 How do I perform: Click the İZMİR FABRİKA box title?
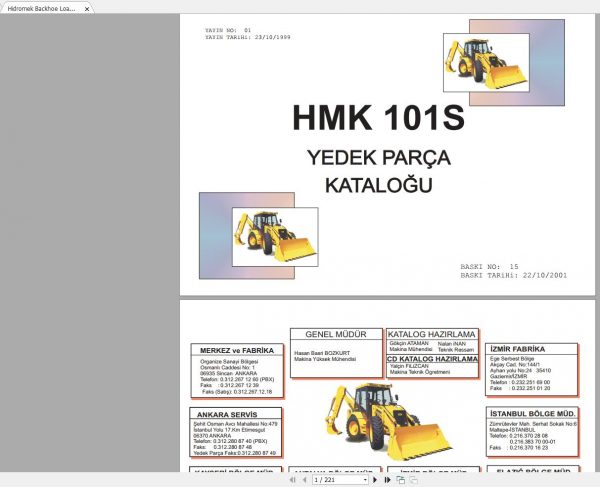click(x=517, y=349)
